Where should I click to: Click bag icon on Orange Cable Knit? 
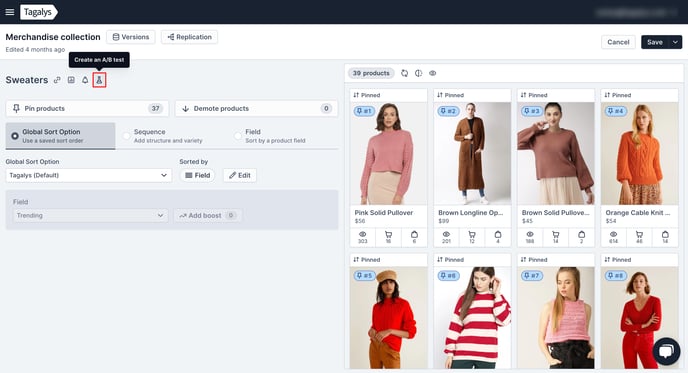click(665, 234)
